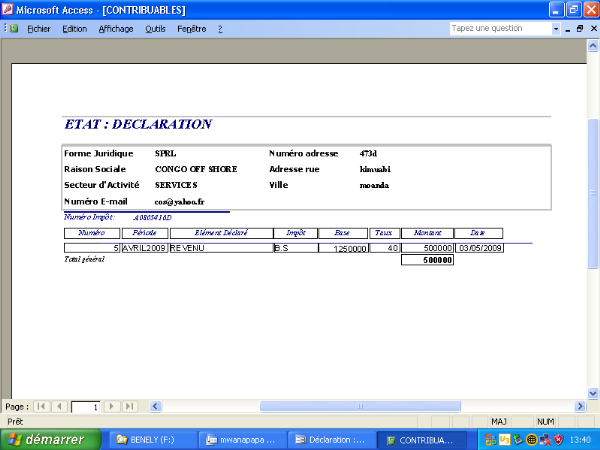600x450 pixels.
Task: Go to previous page navigation button
Action: (60, 407)
